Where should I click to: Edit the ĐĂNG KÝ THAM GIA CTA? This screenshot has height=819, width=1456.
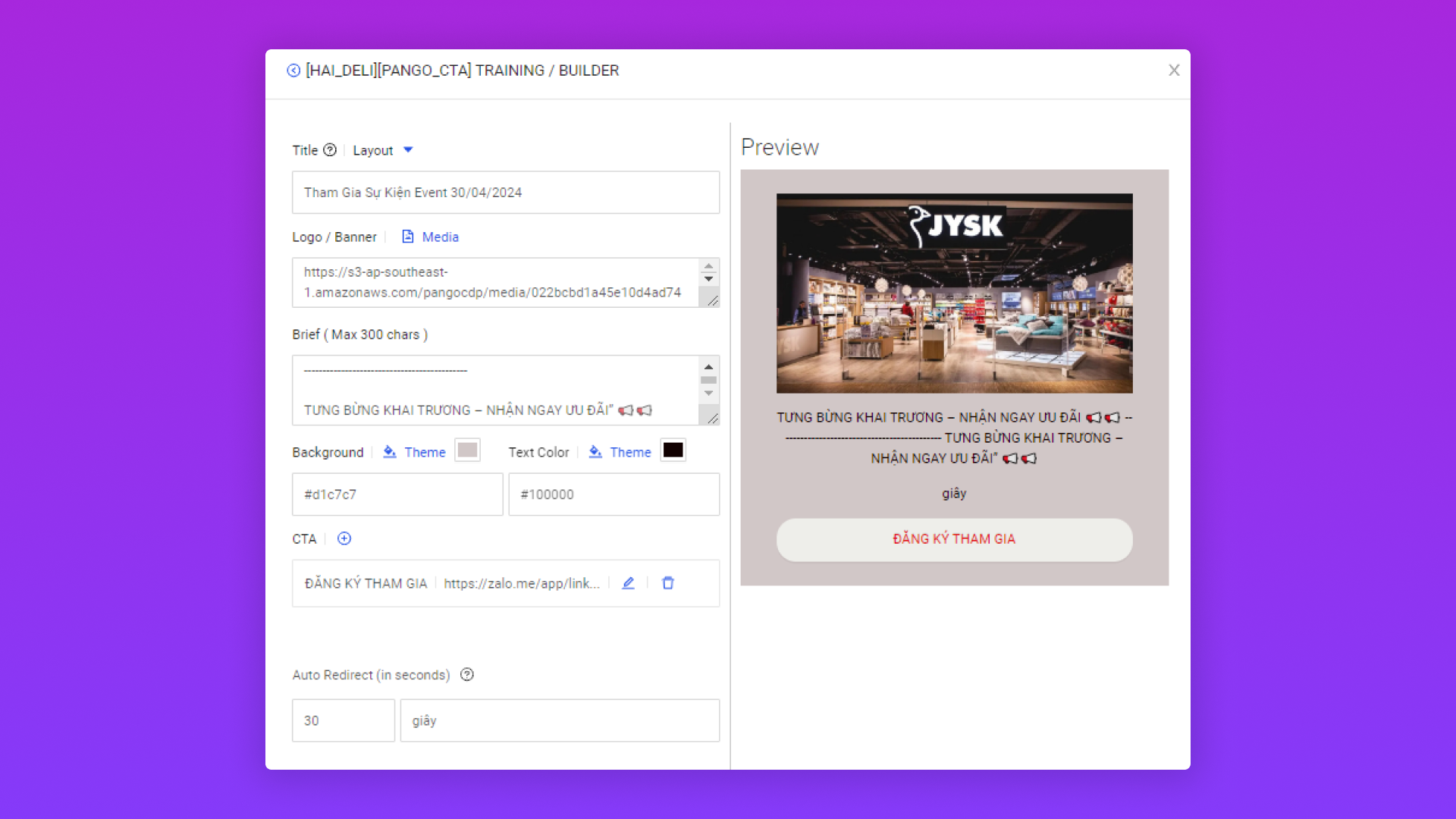click(628, 583)
